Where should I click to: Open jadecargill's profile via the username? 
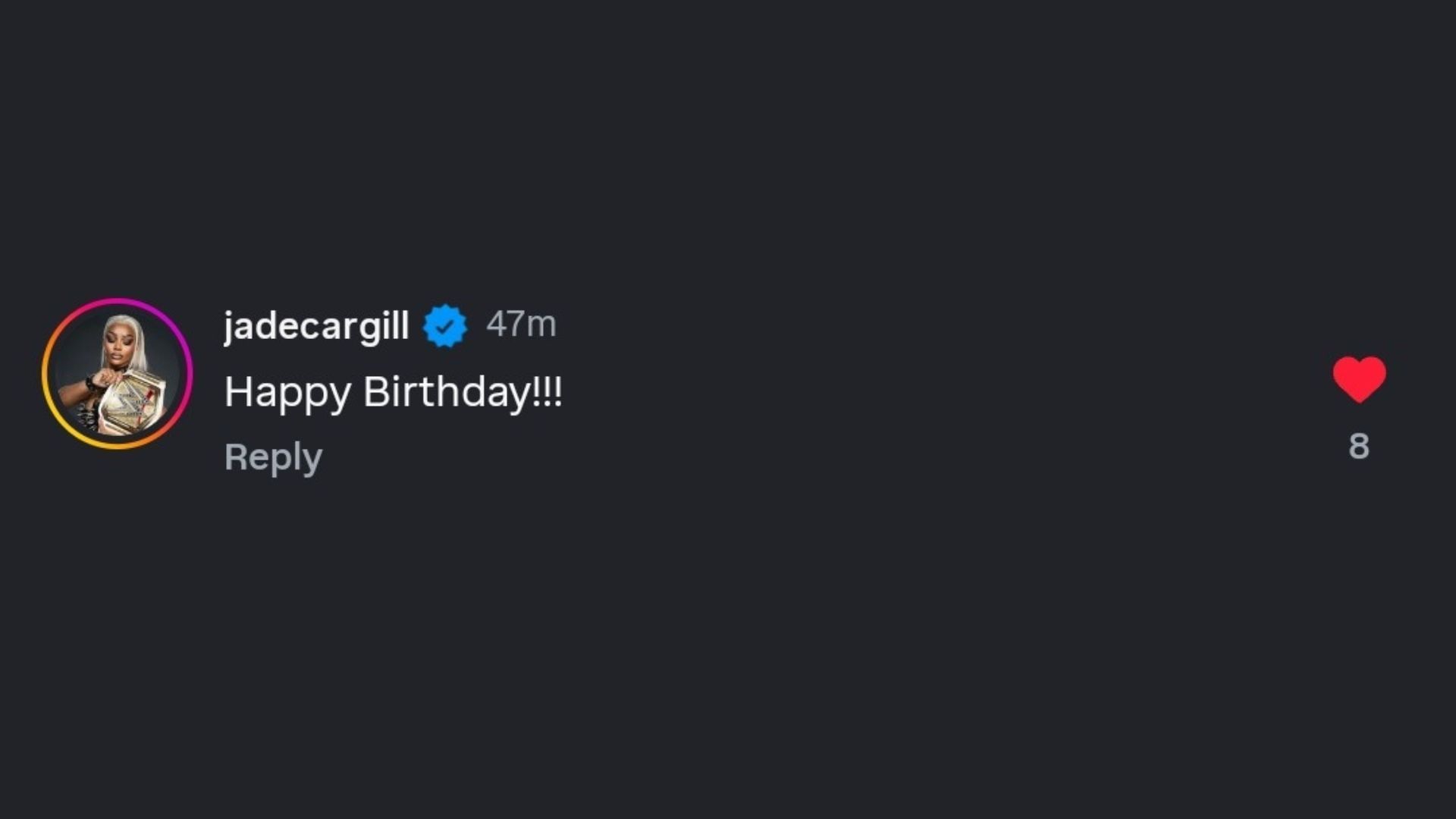pyautogui.click(x=315, y=325)
